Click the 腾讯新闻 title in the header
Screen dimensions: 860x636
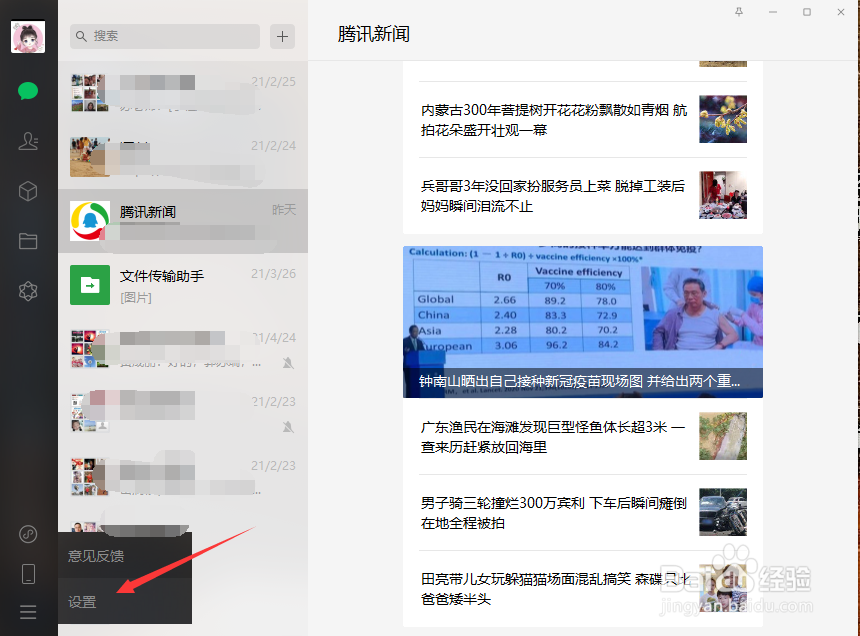click(x=374, y=34)
